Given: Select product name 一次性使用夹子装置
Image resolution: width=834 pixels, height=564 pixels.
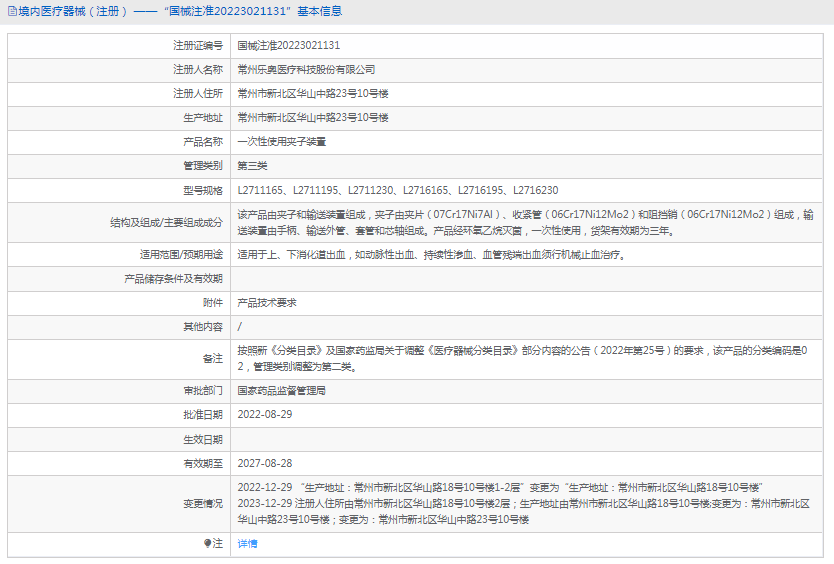Looking at the screenshot, I should point(281,142).
